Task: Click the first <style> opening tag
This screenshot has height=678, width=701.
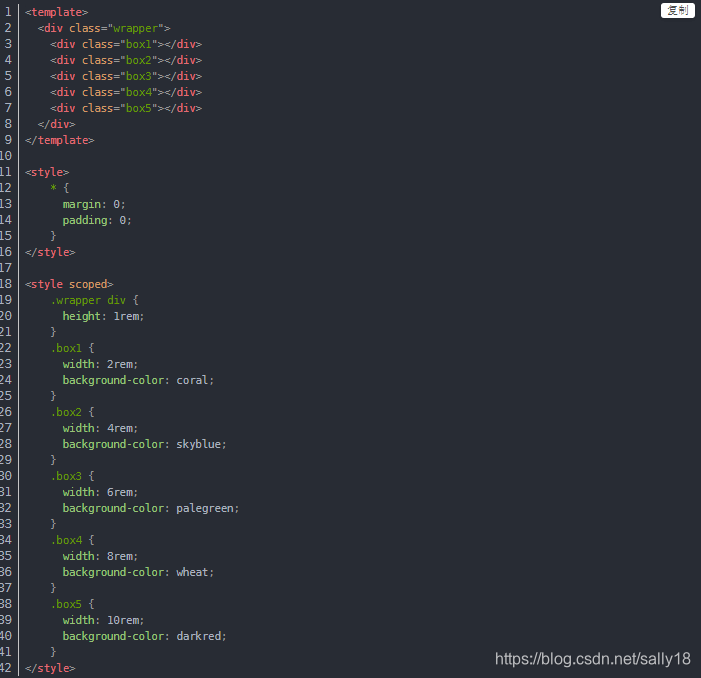Action: [47, 172]
